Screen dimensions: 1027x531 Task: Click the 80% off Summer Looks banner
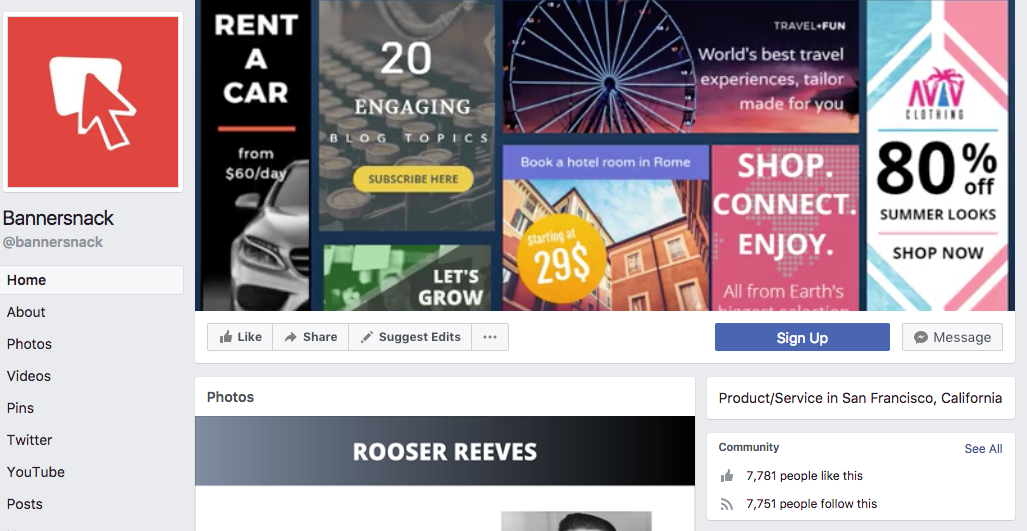click(937, 155)
